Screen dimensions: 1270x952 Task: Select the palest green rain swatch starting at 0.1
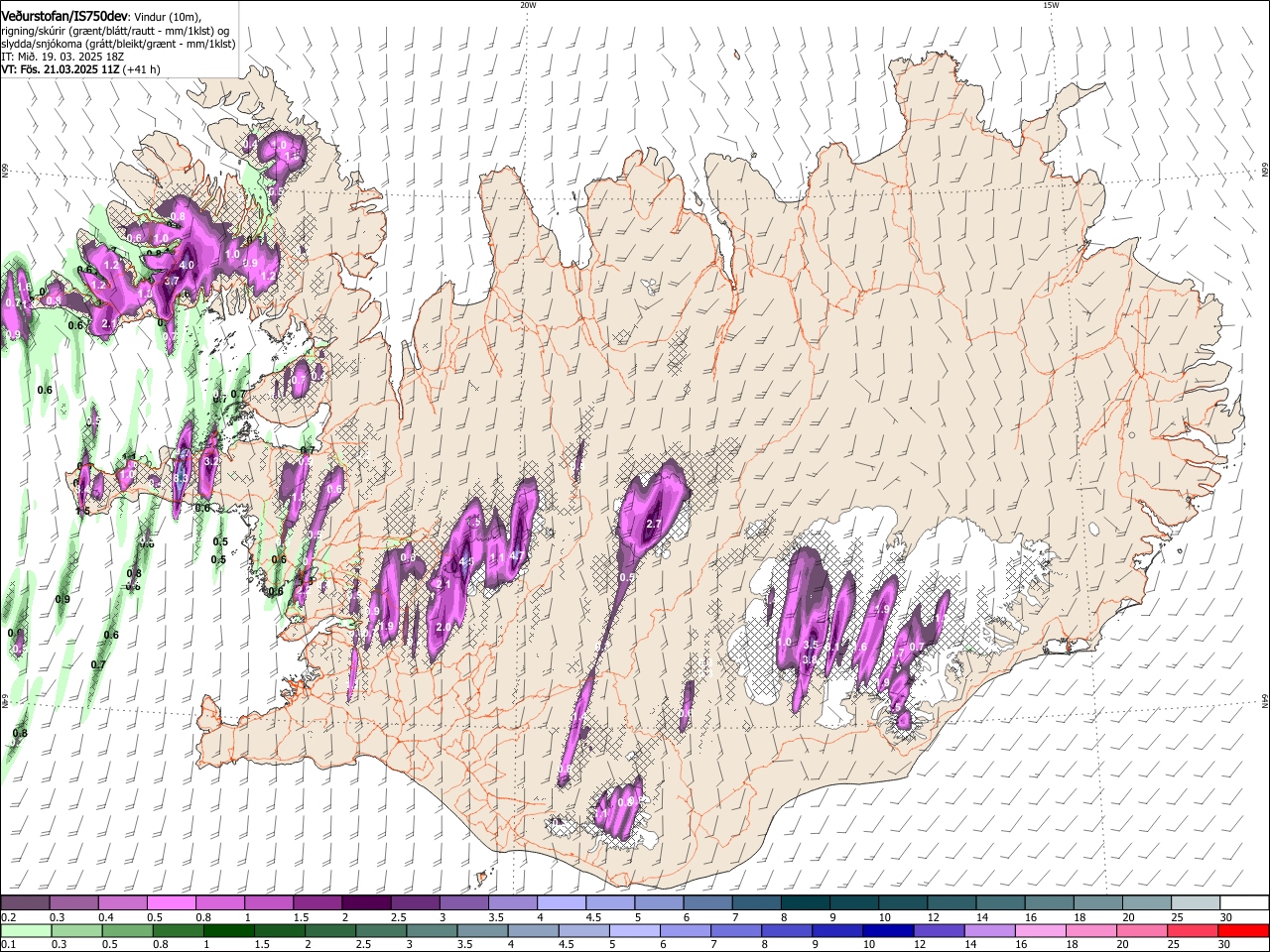coord(26,931)
